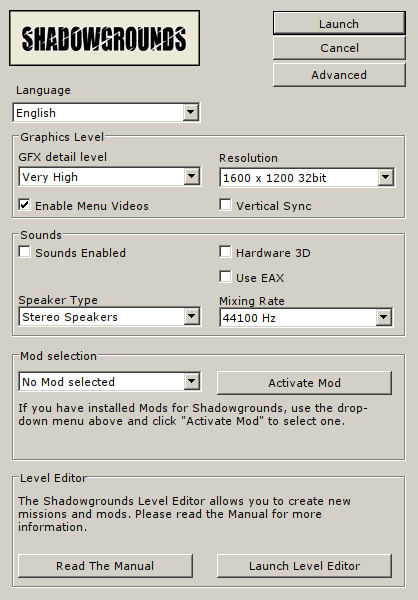Check the Sounds Enabled box
This screenshot has height=600, width=418.
pyautogui.click(x=24, y=252)
